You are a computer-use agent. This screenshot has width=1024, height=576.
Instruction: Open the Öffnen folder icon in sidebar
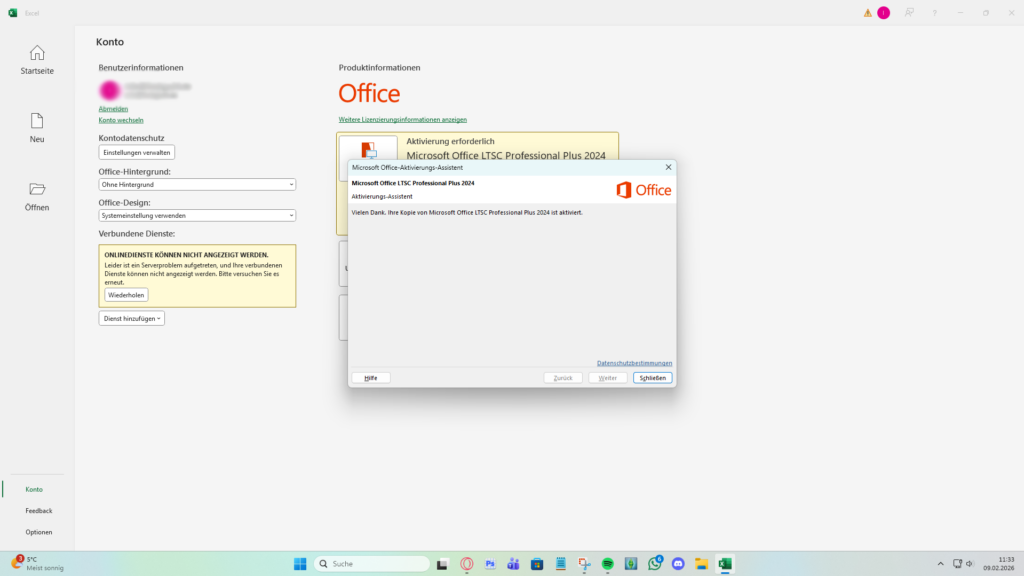point(37,189)
